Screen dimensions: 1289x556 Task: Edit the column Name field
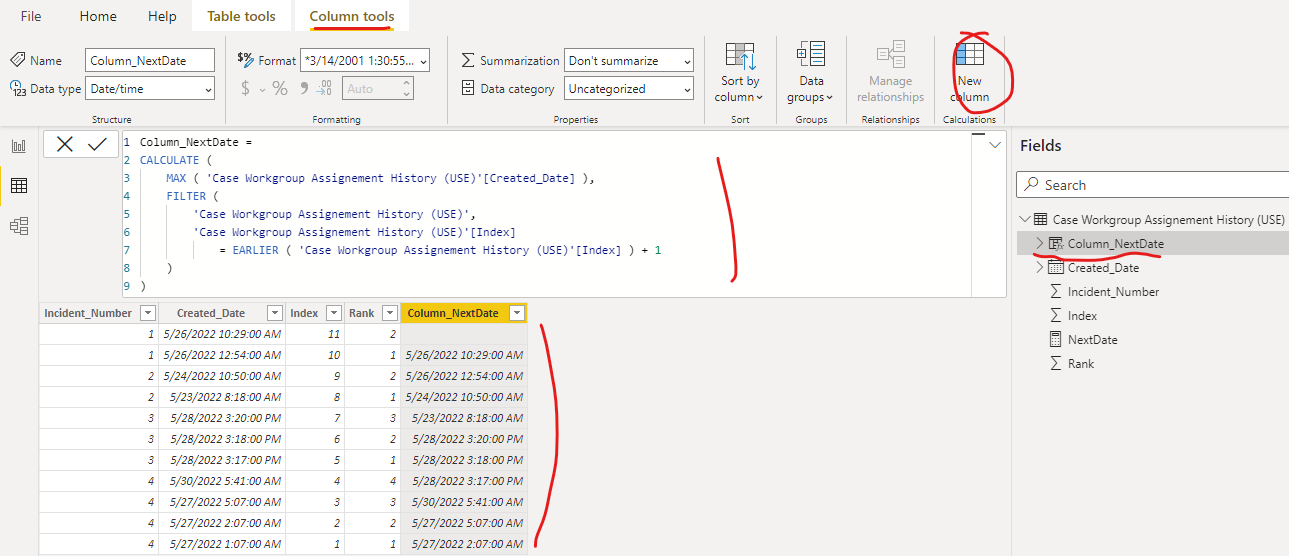[150, 60]
